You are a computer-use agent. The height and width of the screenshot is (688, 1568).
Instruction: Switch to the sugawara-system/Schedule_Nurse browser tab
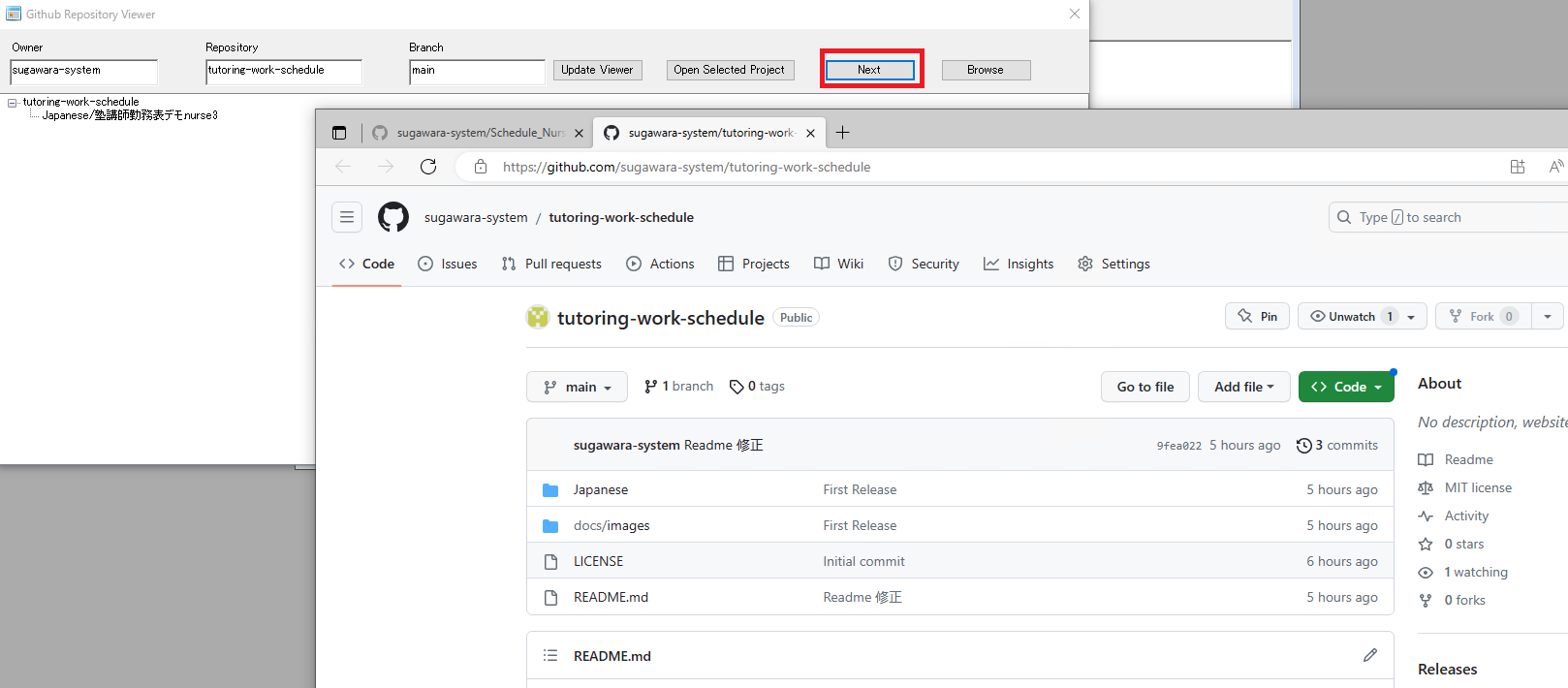479,133
